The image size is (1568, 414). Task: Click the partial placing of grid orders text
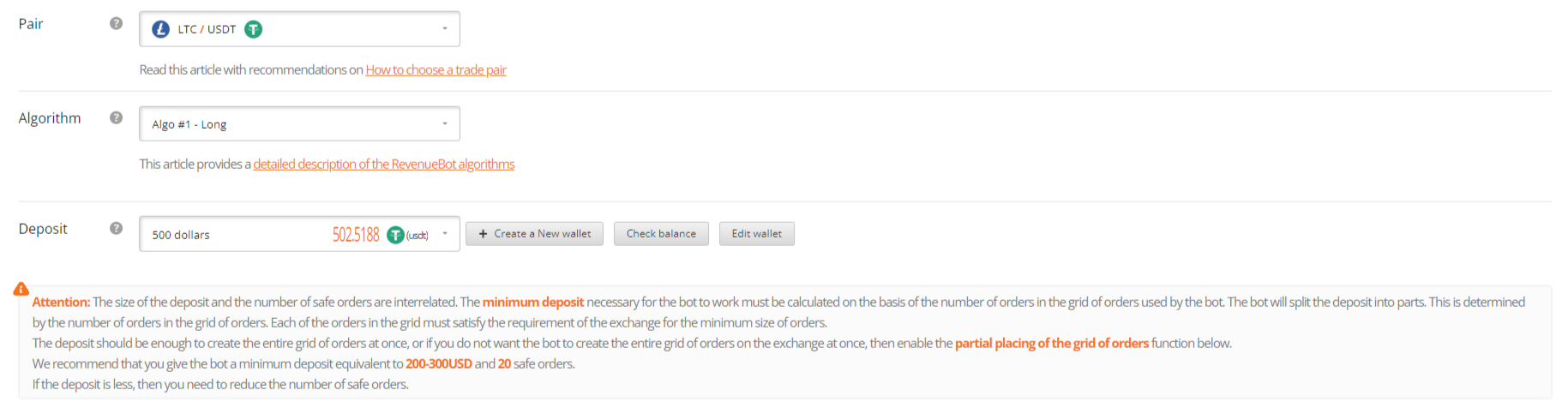coord(1052,343)
